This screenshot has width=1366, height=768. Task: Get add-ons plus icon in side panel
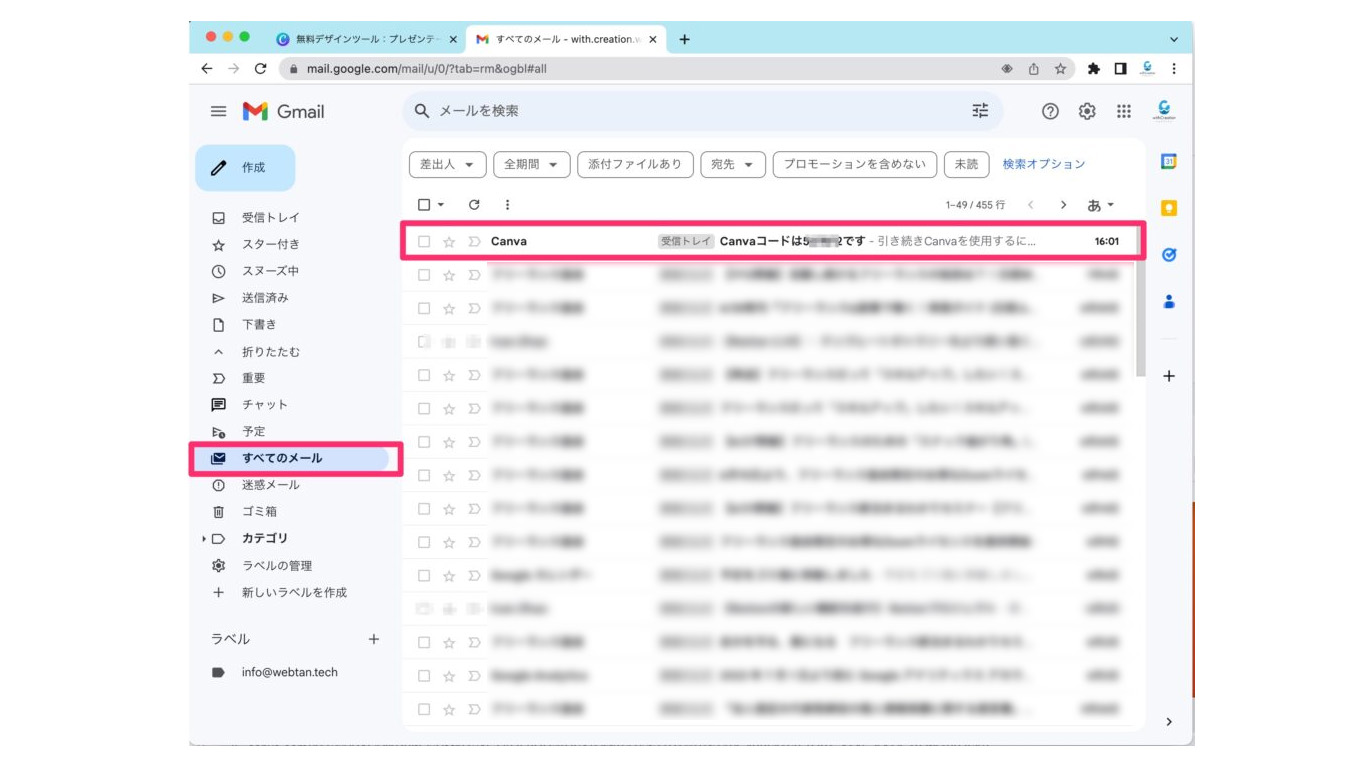(1169, 376)
